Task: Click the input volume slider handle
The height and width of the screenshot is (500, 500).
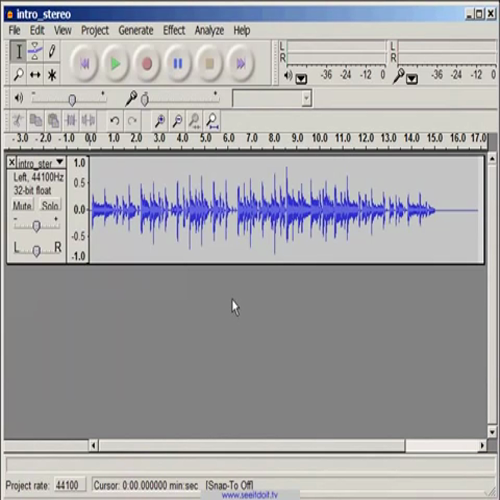Action: coord(145,100)
